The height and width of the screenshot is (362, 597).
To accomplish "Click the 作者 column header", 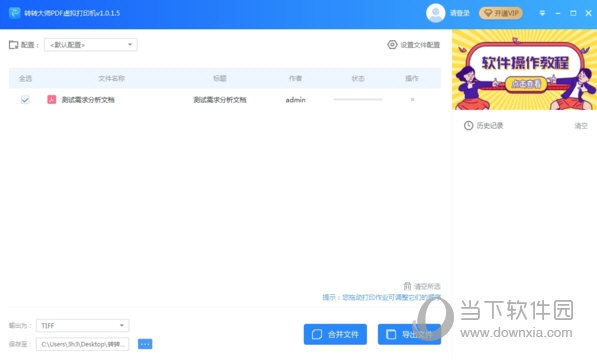I will click(x=295, y=78).
